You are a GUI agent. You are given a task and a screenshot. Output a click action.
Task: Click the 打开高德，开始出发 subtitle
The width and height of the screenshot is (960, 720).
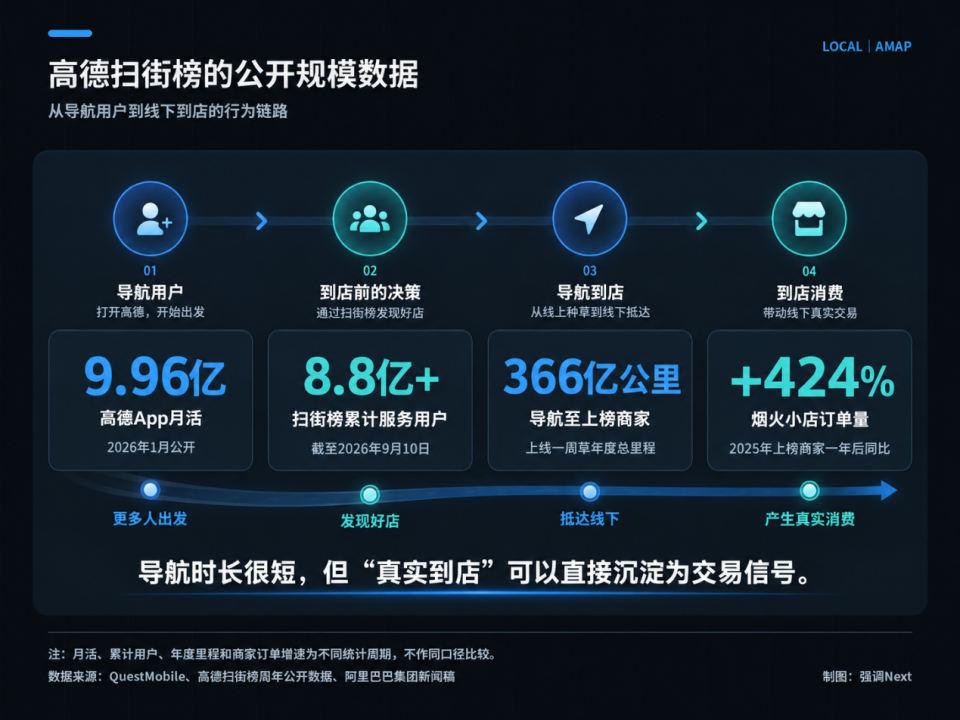151,312
